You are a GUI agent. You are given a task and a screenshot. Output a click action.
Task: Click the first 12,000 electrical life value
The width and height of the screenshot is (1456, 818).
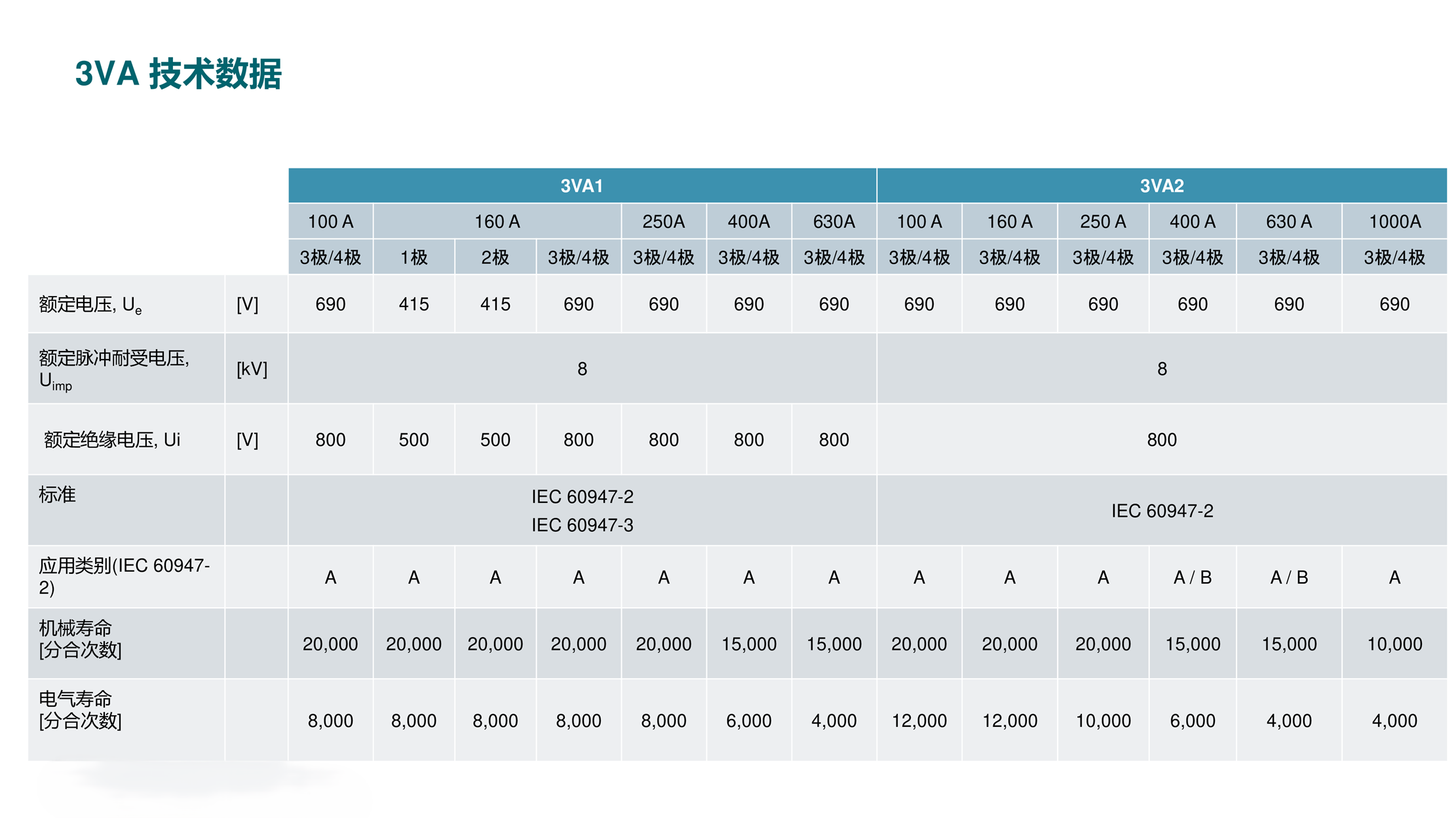click(x=919, y=720)
